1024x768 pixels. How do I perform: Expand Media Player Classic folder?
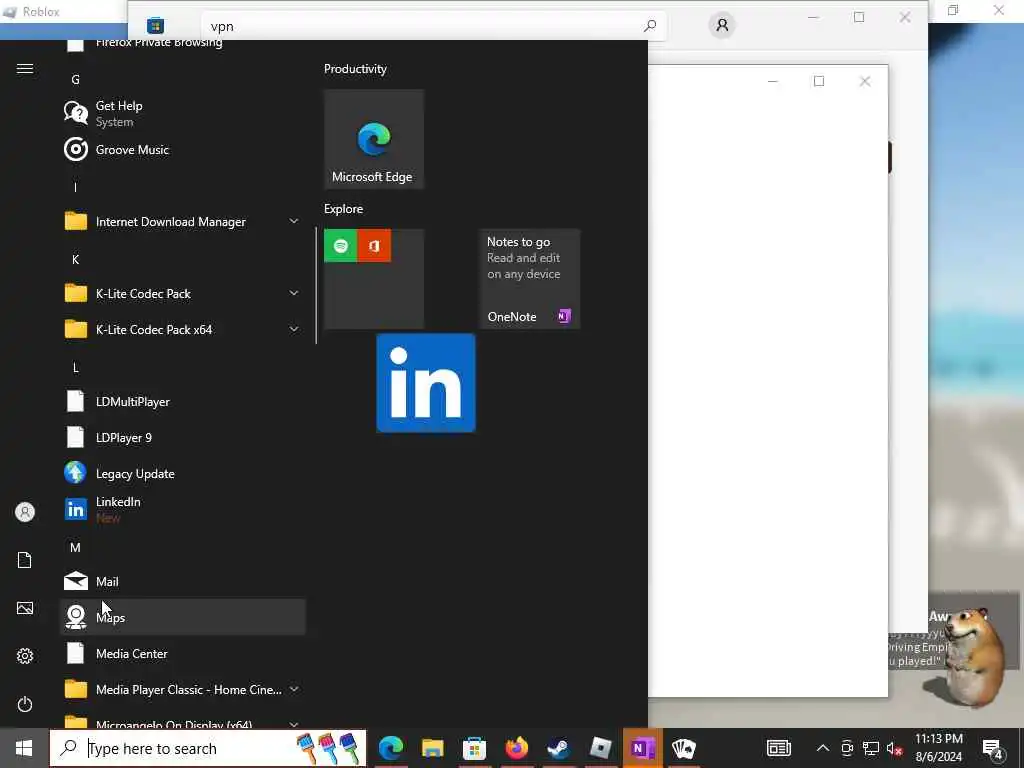294,689
